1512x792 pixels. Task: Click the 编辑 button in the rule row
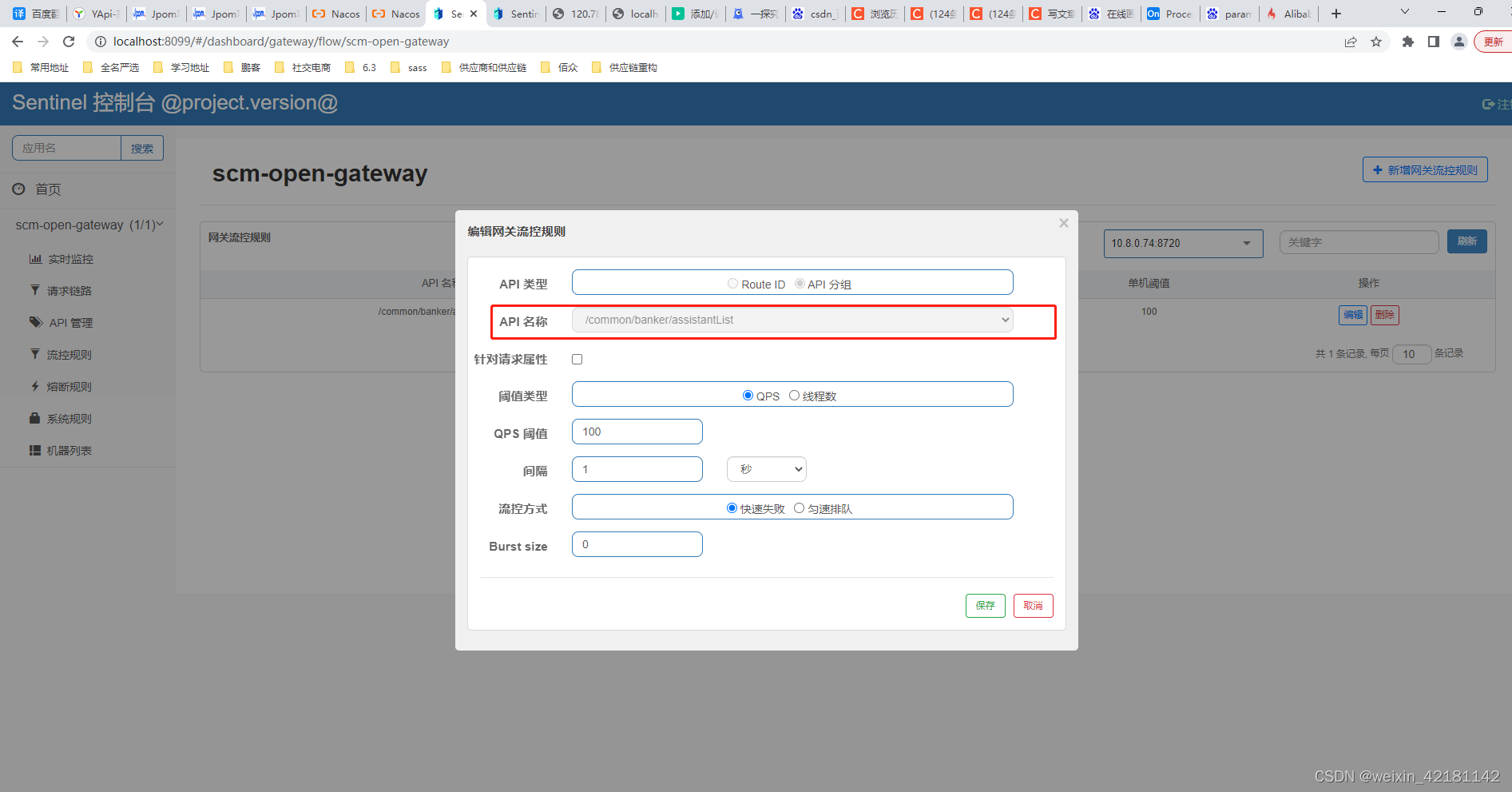pyautogui.click(x=1353, y=315)
